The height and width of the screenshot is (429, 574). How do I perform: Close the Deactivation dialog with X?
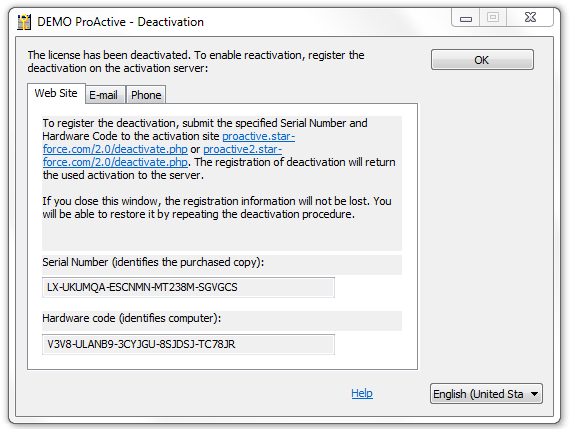[x=530, y=17]
